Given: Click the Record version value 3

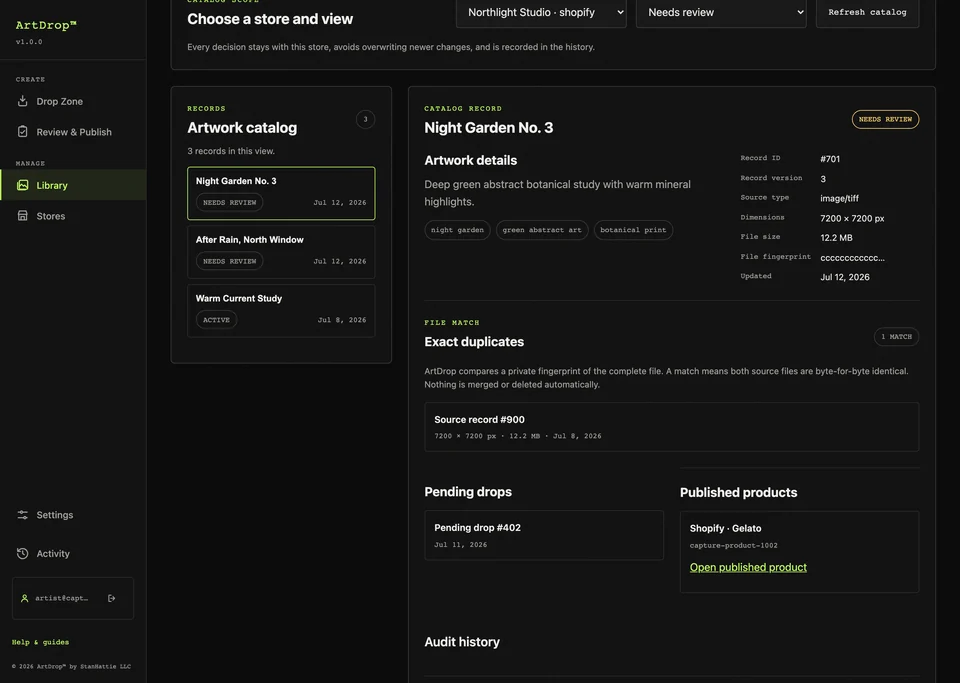Looking at the screenshot, I should click(x=823, y=179).
